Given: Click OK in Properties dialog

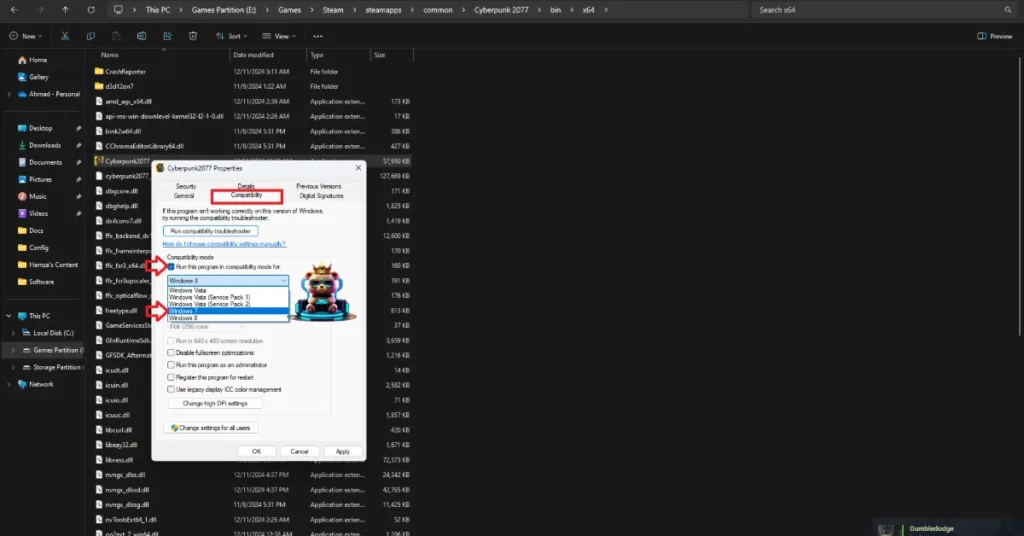Looking at the screenshot, I should pyautogui.click(x=257, y=452).
